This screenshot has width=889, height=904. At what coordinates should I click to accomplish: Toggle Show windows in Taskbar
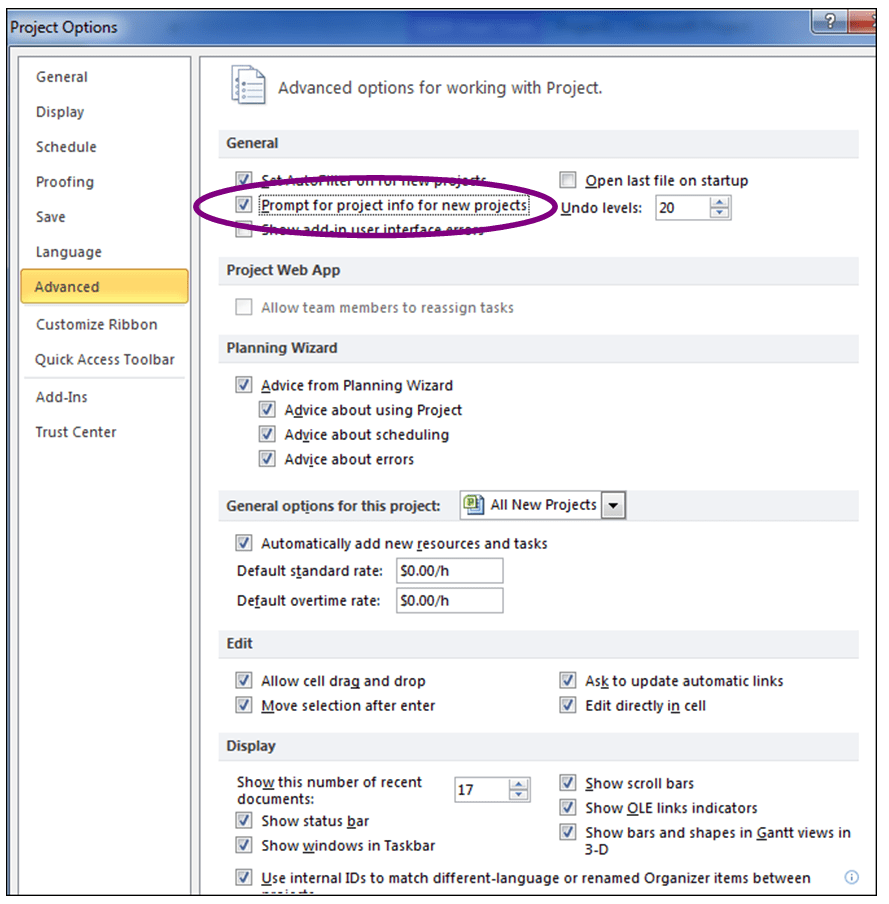244,845
